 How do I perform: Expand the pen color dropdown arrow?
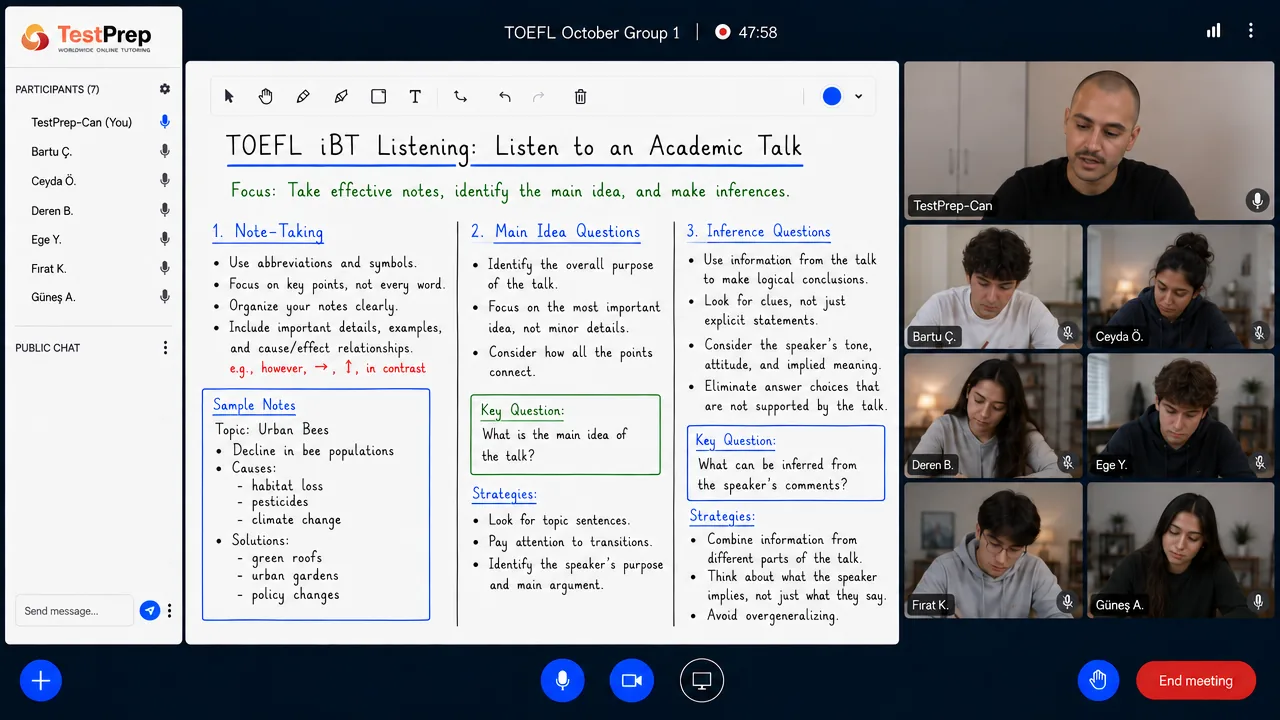pyautogui.click(x=858, y=97)
